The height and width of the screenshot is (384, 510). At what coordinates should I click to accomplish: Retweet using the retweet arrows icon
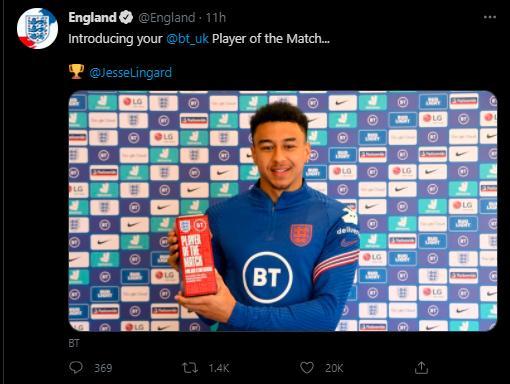point(190,368)
